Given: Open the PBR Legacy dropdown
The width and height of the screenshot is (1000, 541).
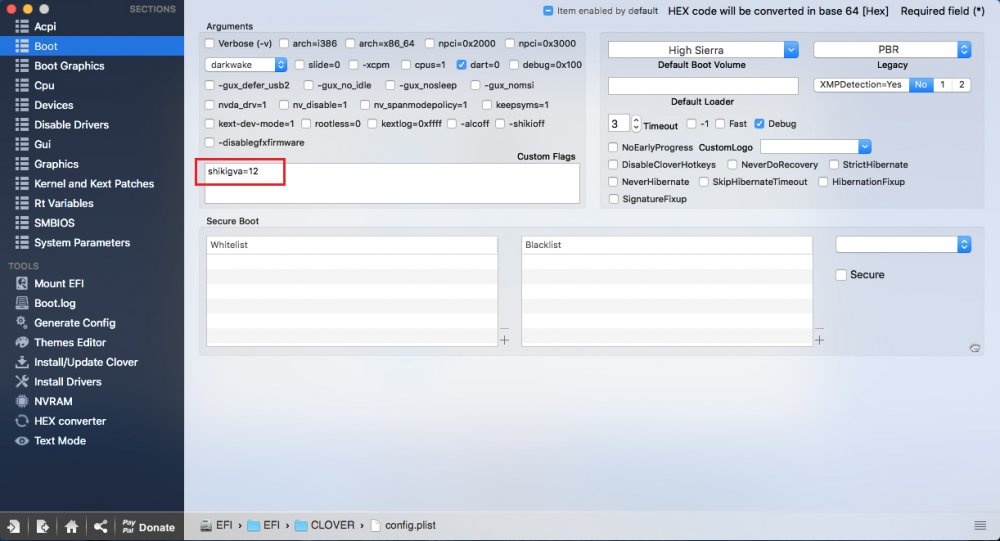Looking at the screenshot, I should (x=892, y=49).
